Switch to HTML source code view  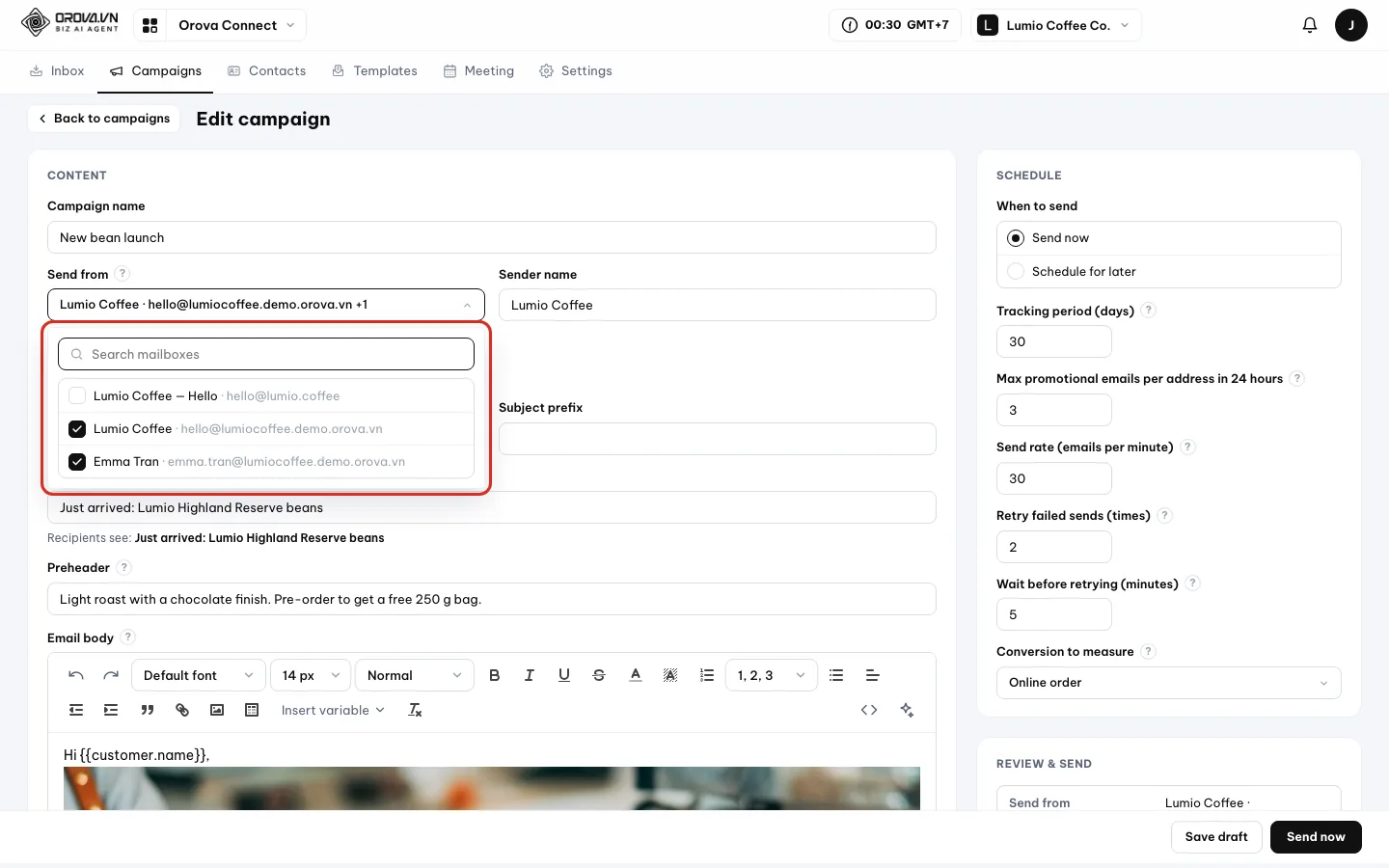coord(869,710)
